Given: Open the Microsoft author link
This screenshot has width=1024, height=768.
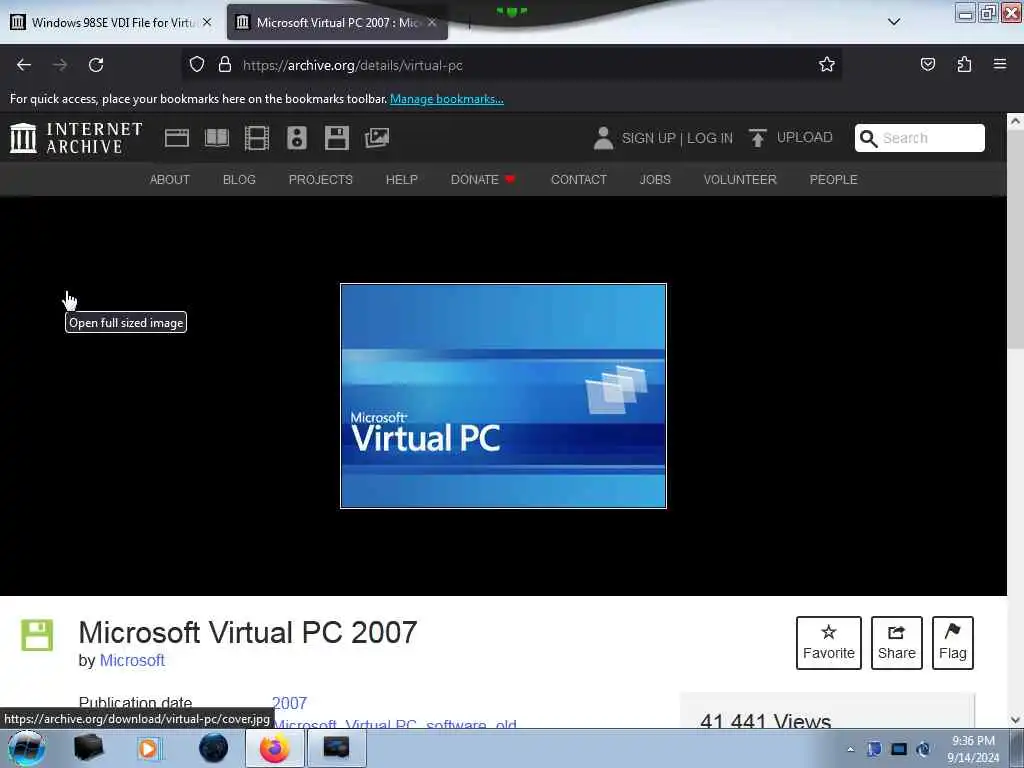Looking at the screenshot, I should 132,660.
